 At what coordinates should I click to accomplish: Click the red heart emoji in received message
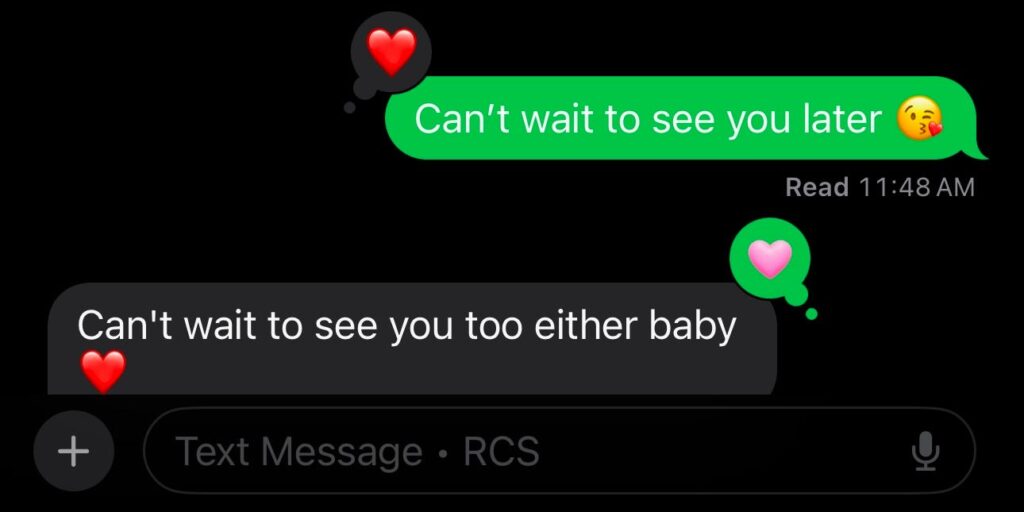point(103,371)
